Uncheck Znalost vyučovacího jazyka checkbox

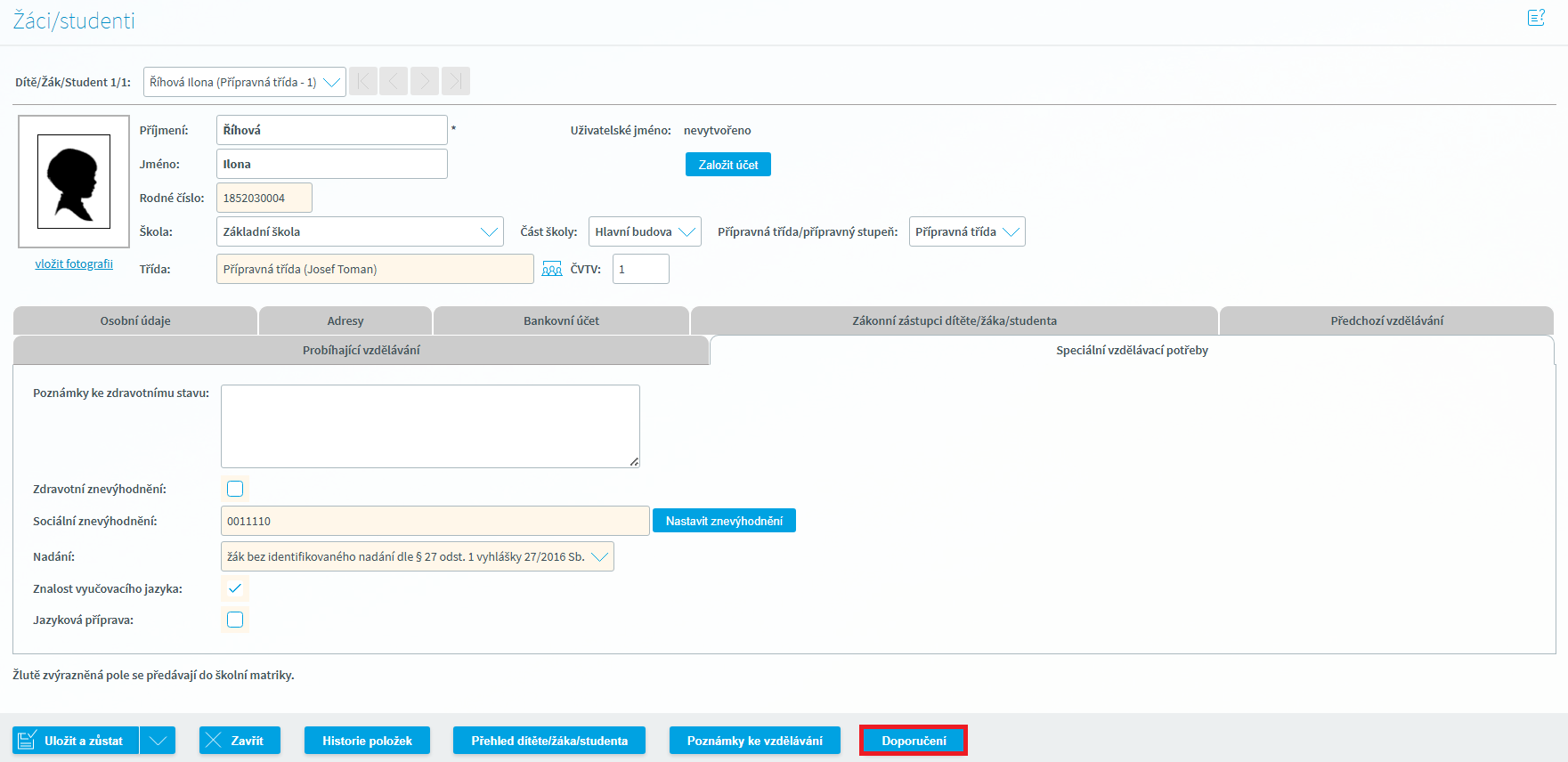tap(235, 588)
